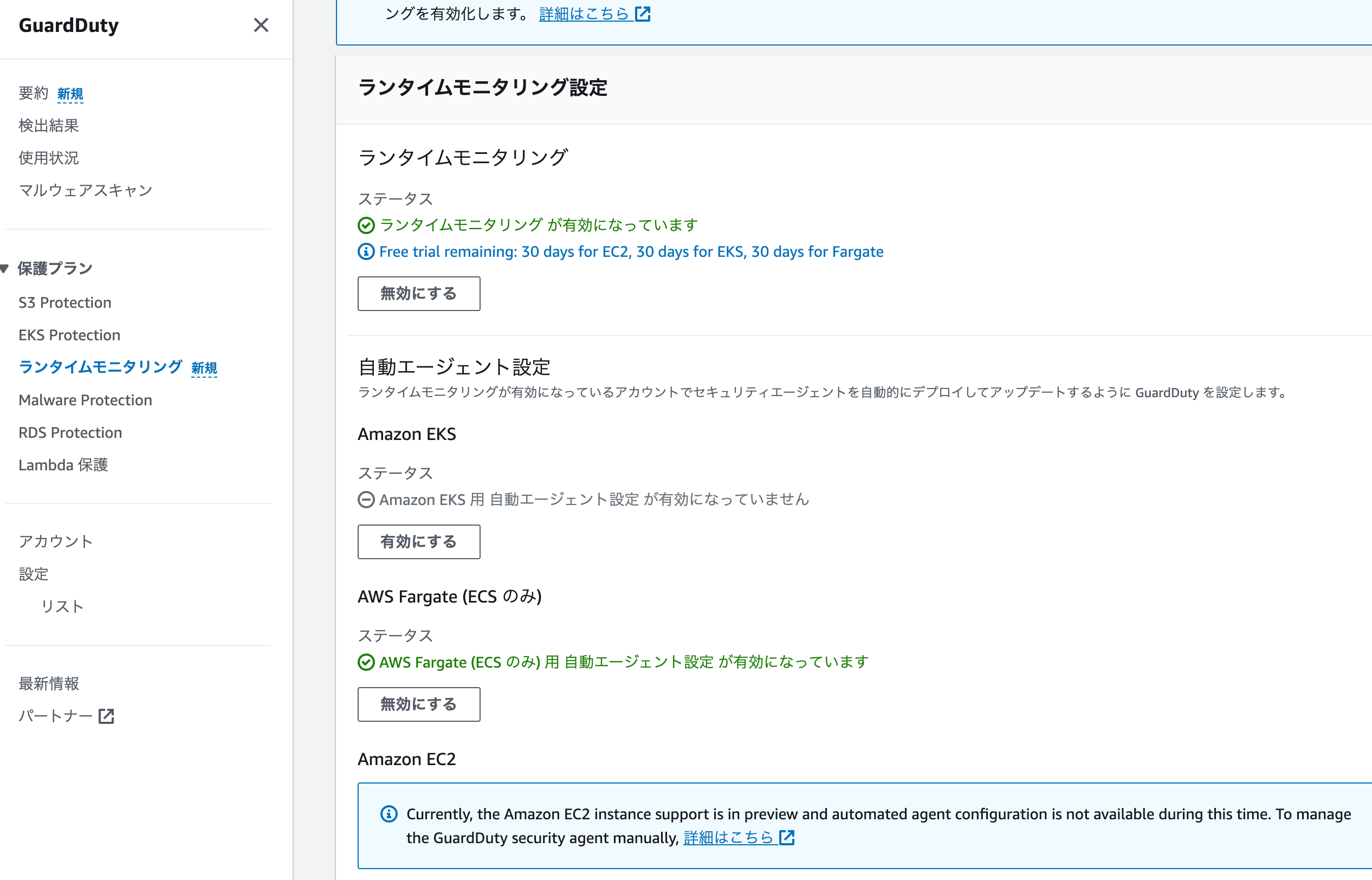Click the パートナー external link icon

(x=106, y=716)
